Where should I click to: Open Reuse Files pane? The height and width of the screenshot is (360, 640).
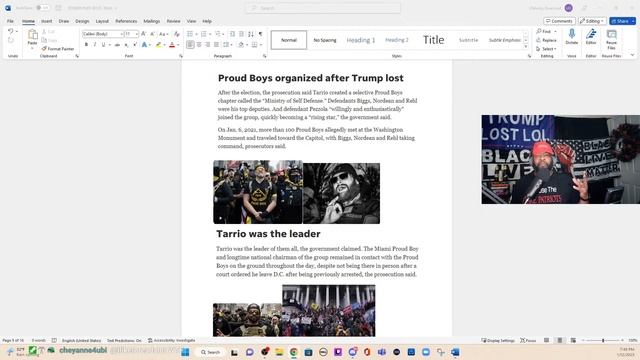tap(611, 39)
